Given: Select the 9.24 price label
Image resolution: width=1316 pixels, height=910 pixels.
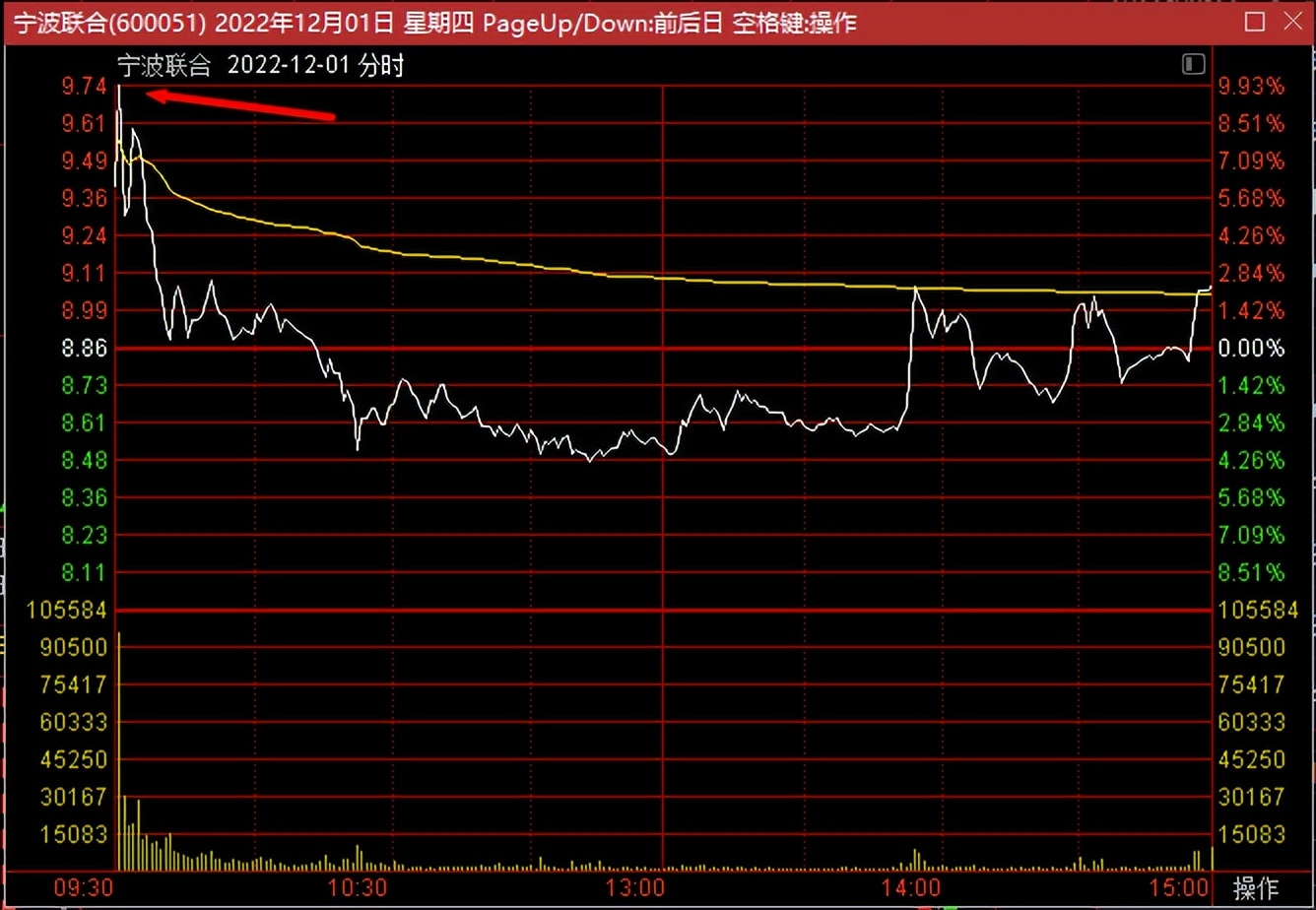Looking at the screenshot, I should (x=83, y=235).
